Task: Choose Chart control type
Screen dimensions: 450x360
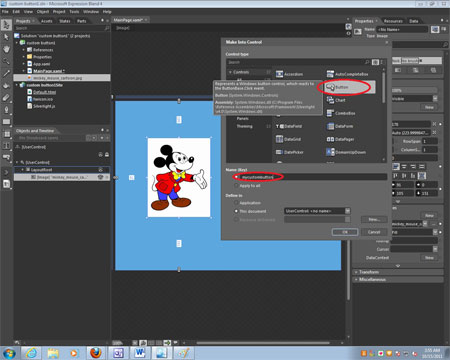Action: click(x=336, y=100)
